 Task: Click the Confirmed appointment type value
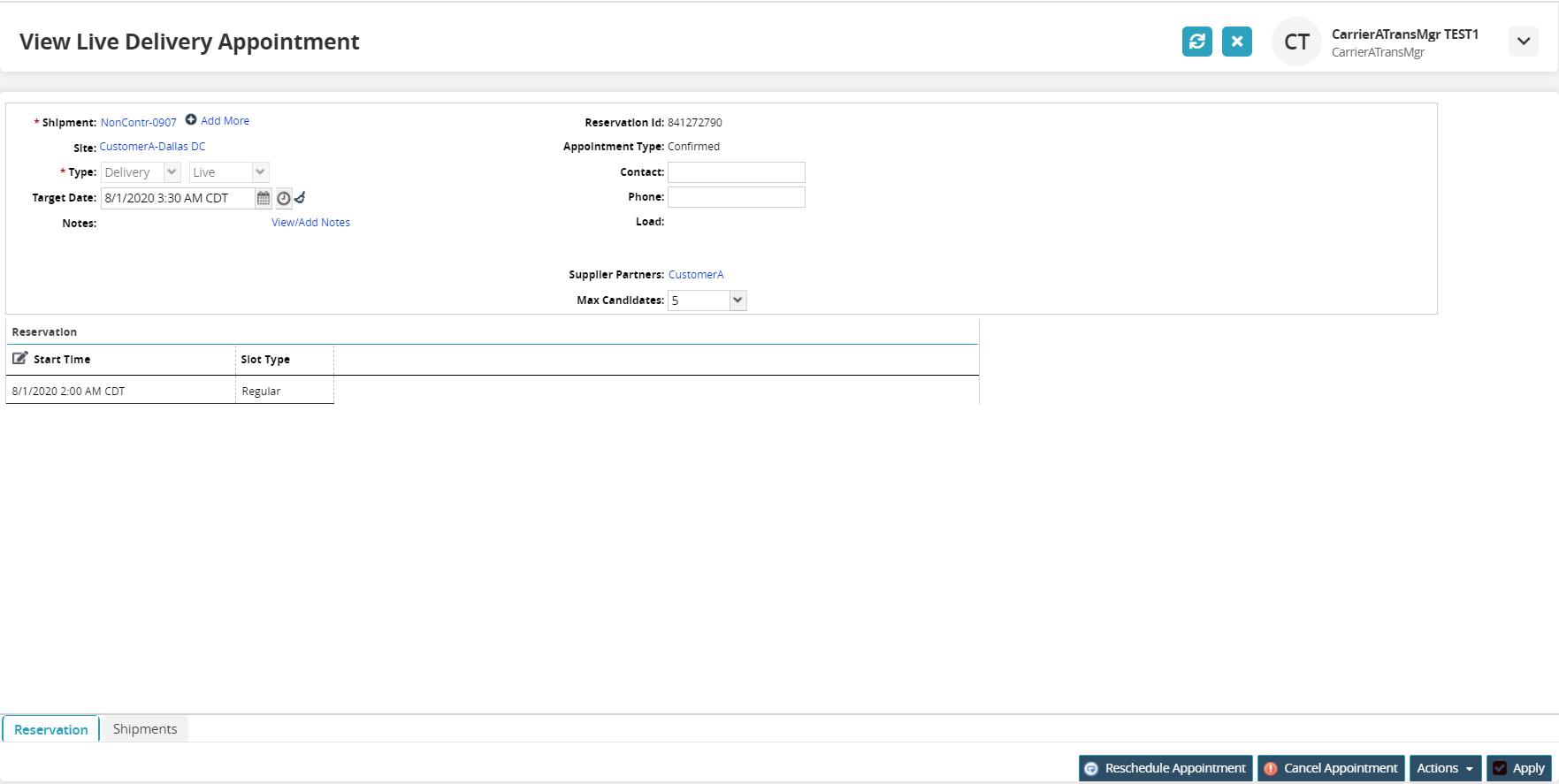[693, 147]
